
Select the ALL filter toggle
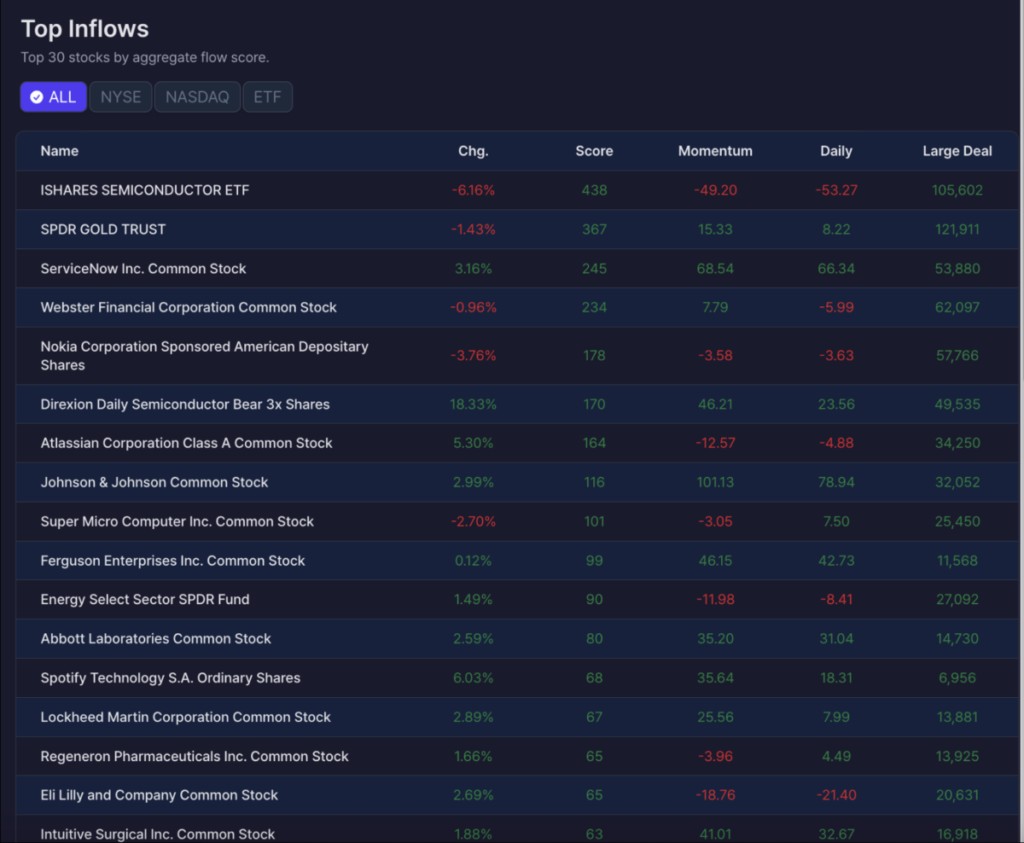click(x=54, y=97)
